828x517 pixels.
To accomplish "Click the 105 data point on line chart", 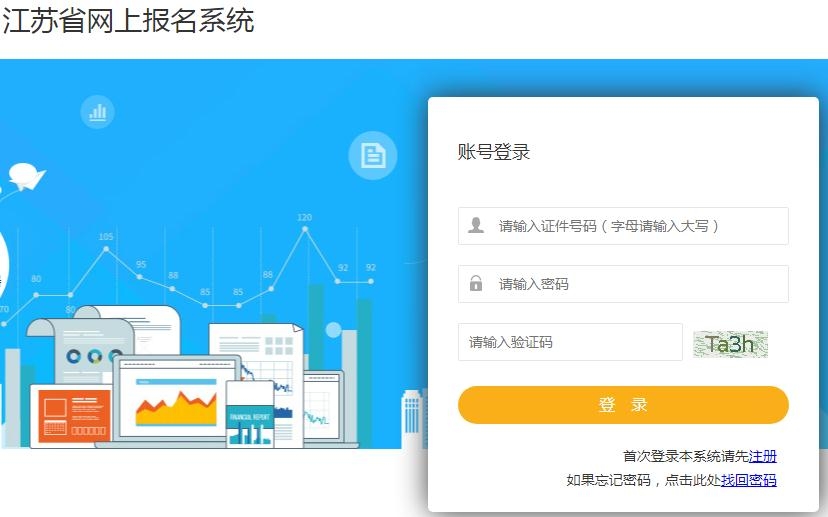I will [106, 249].
